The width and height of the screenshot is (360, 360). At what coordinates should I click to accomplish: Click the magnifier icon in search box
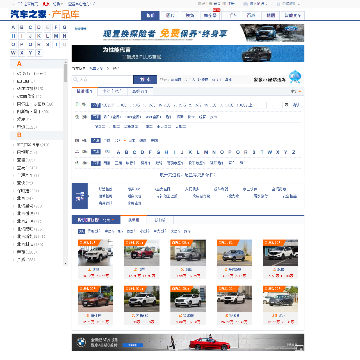point(75,80)
